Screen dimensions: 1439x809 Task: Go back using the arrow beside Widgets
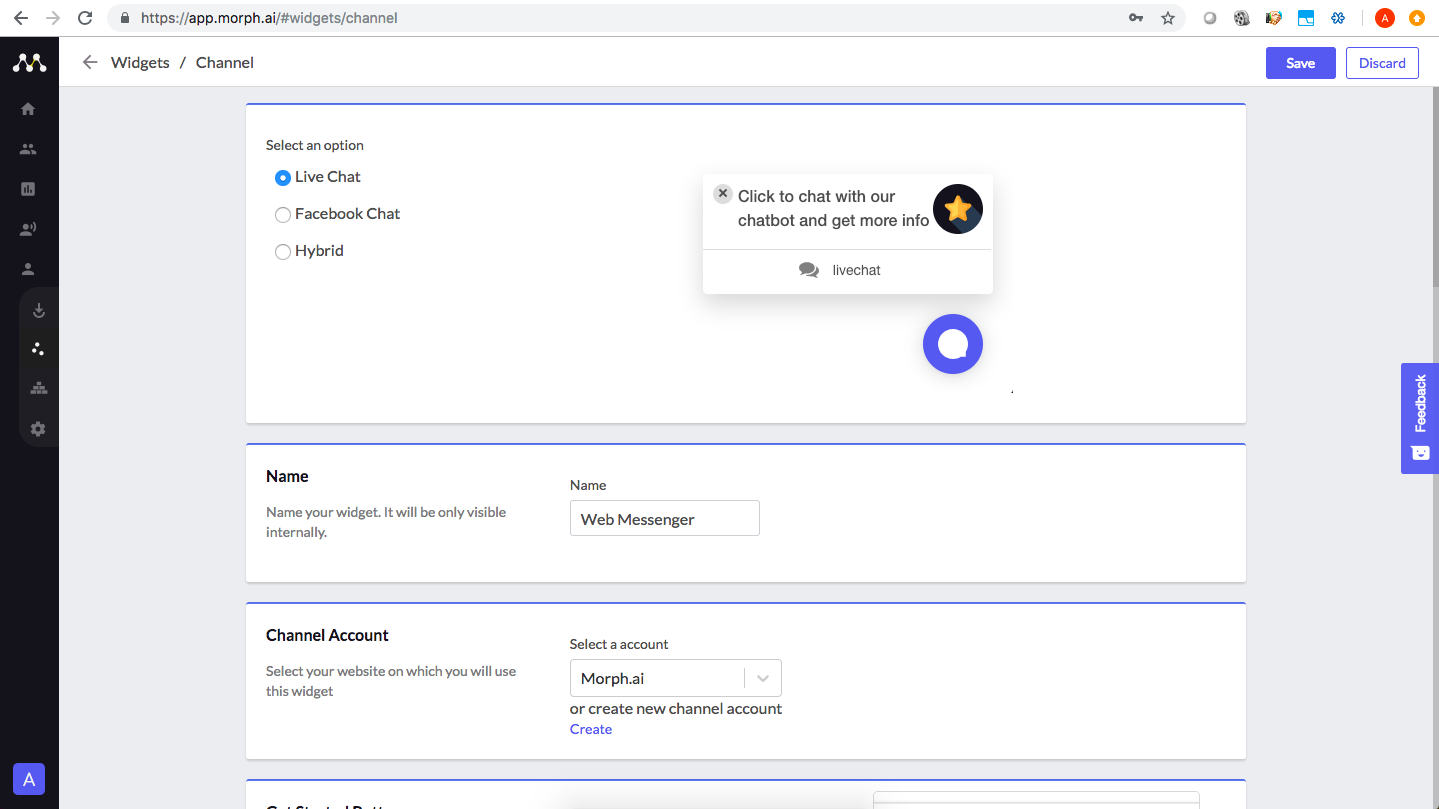90,62
